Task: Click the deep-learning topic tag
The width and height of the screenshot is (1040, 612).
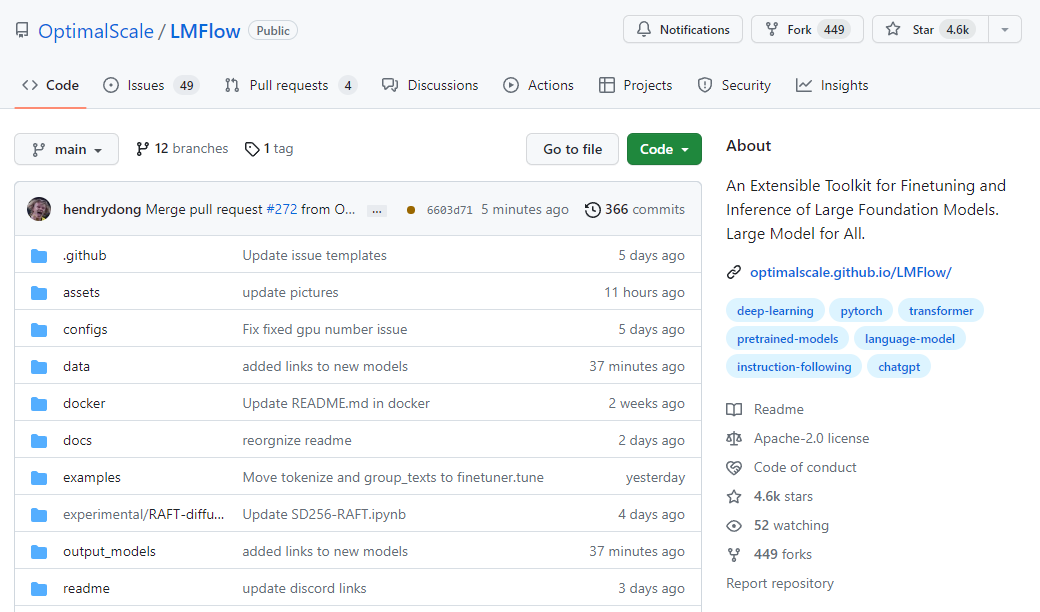Action: point(775,310)
